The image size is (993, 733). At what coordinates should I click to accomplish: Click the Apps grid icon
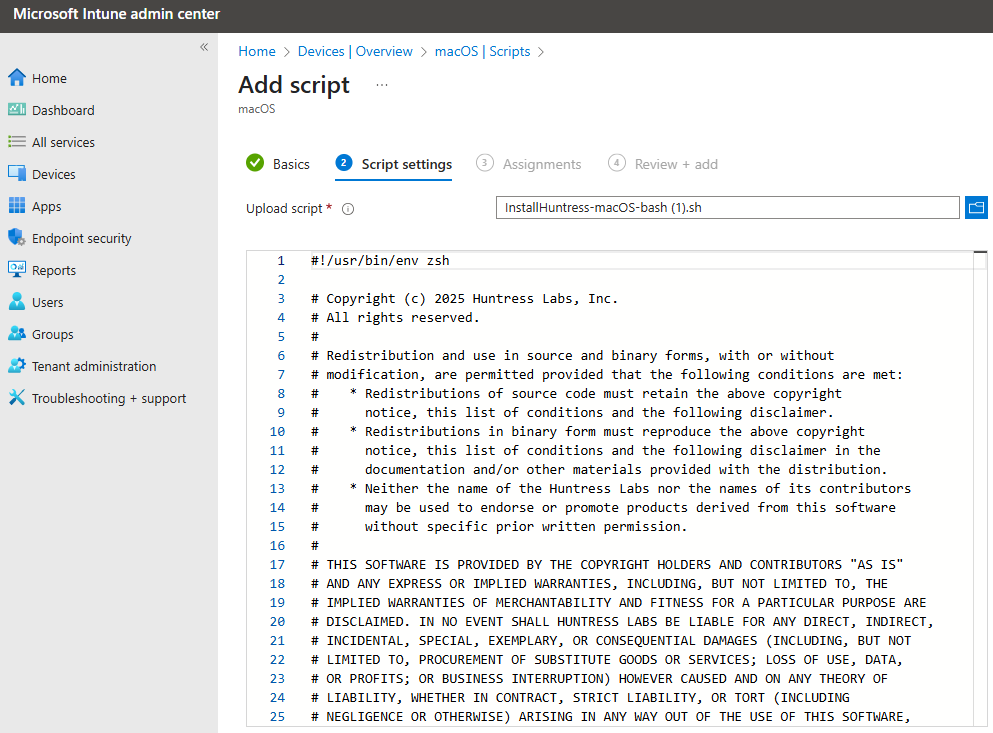[17, 205]
